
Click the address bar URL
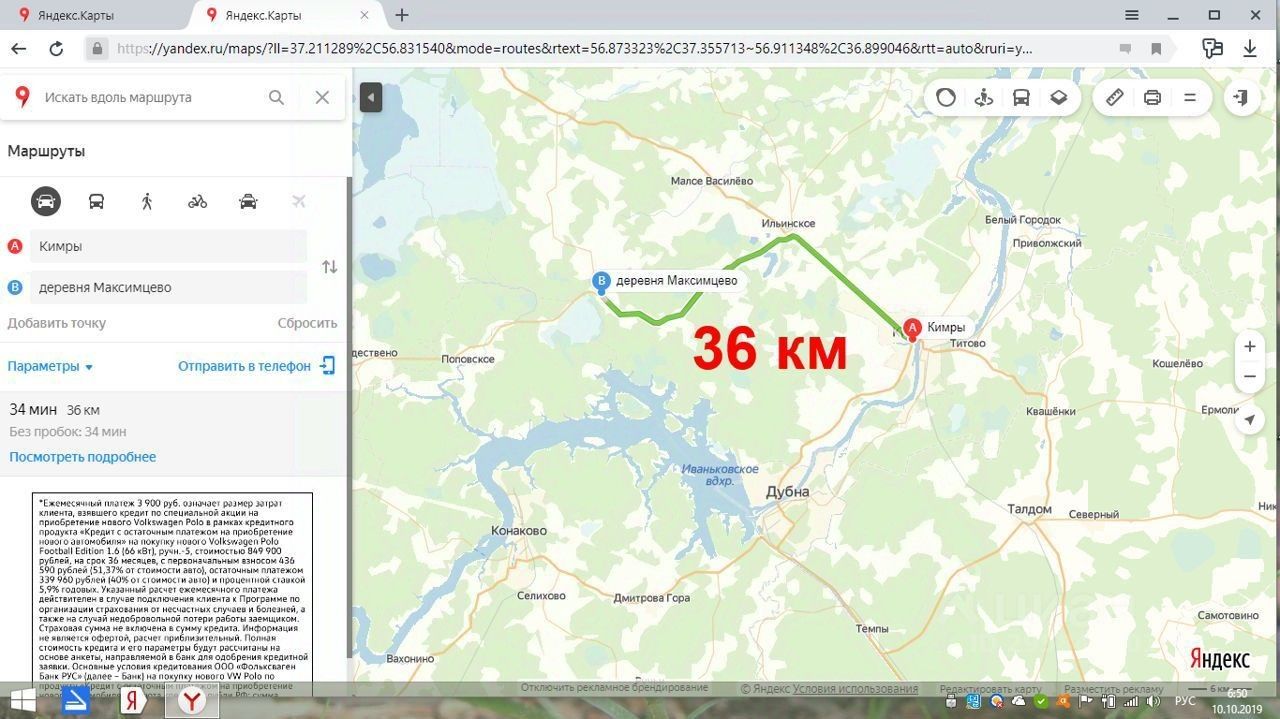coord(574,48)
